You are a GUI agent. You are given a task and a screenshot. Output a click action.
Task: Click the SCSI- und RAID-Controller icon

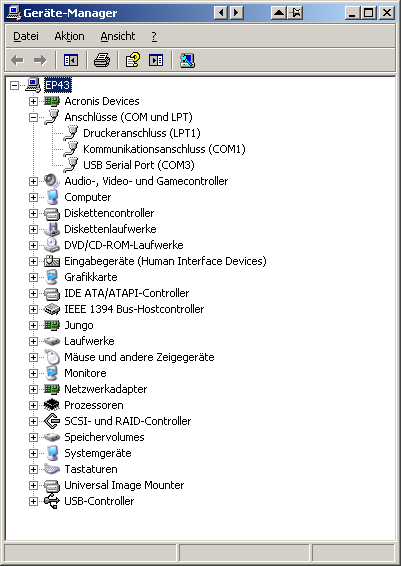[x=52, y=421]
